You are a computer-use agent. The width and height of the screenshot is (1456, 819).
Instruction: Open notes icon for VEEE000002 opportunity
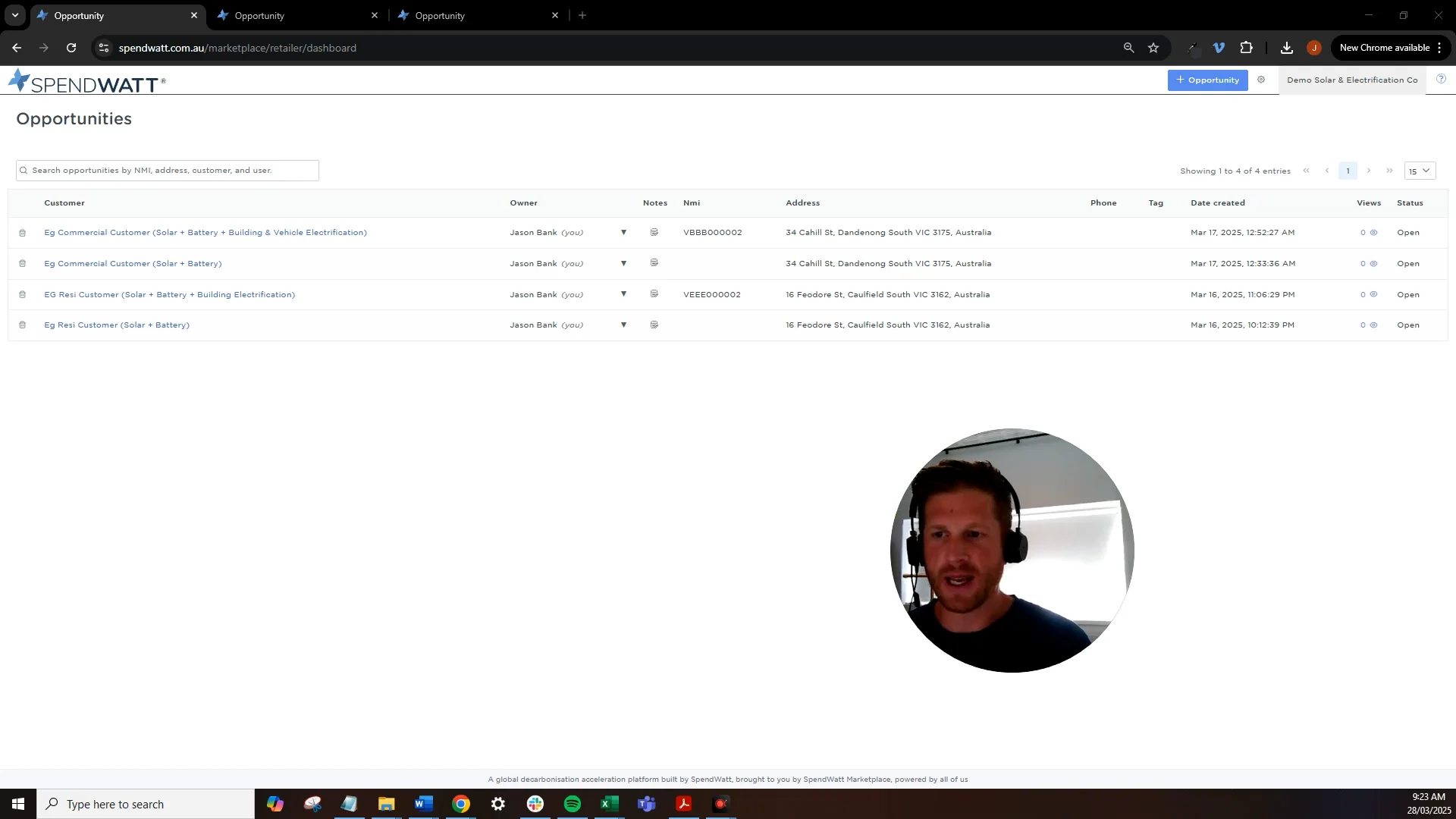[x=654, y=294]
